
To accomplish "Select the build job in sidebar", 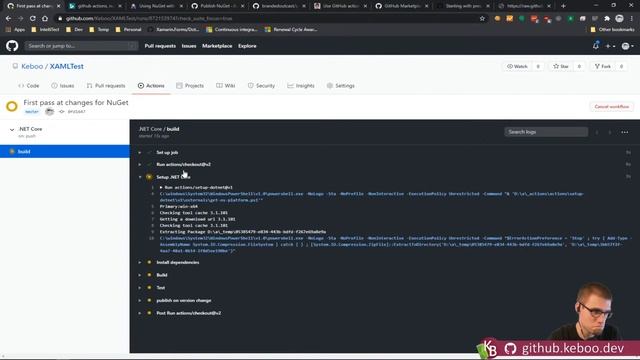I will (x=65, y=151).
